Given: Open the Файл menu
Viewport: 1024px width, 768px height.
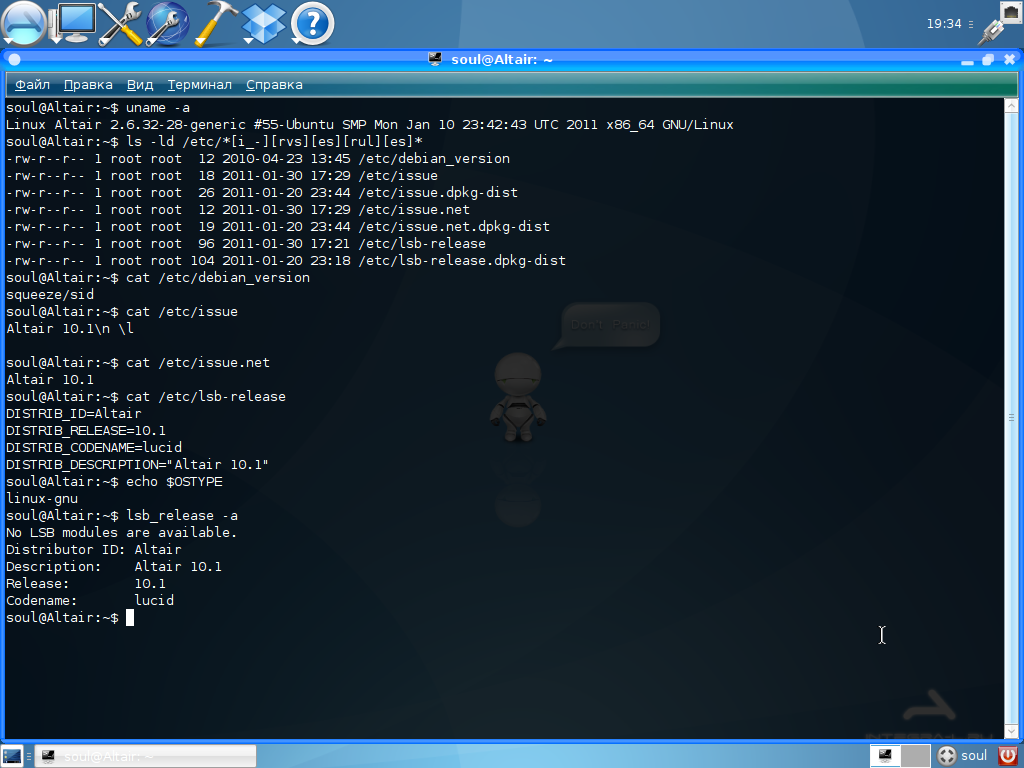Looking at the screenshot, I should pos(32,85).
